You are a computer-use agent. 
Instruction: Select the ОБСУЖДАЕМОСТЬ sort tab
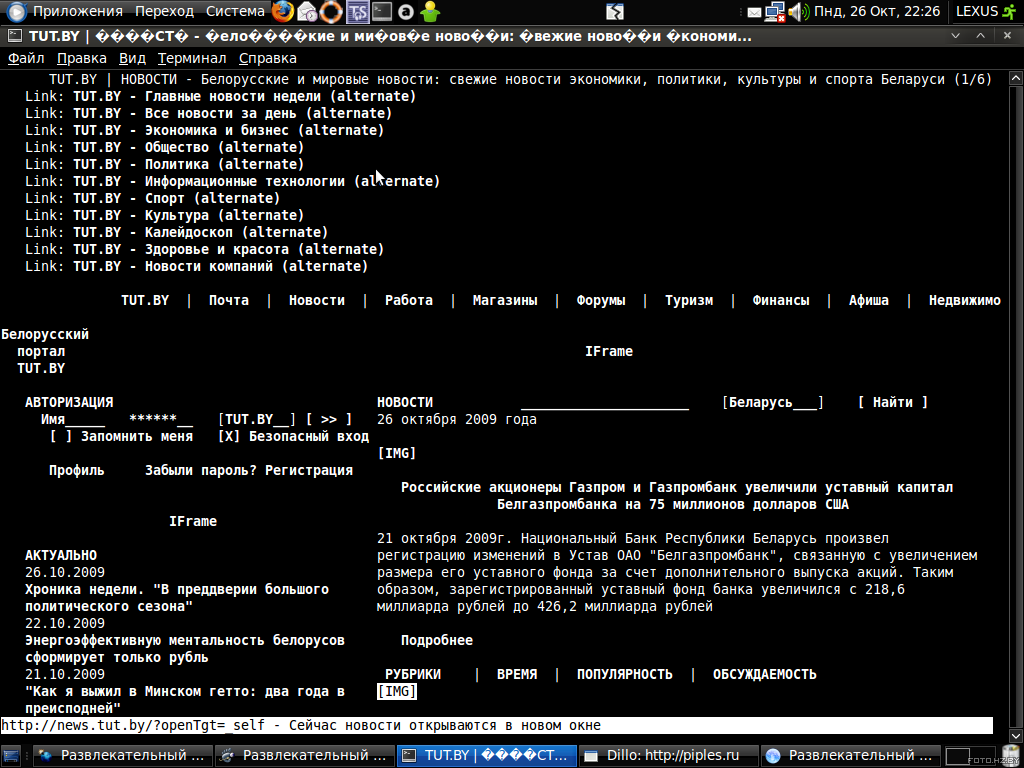765,674
